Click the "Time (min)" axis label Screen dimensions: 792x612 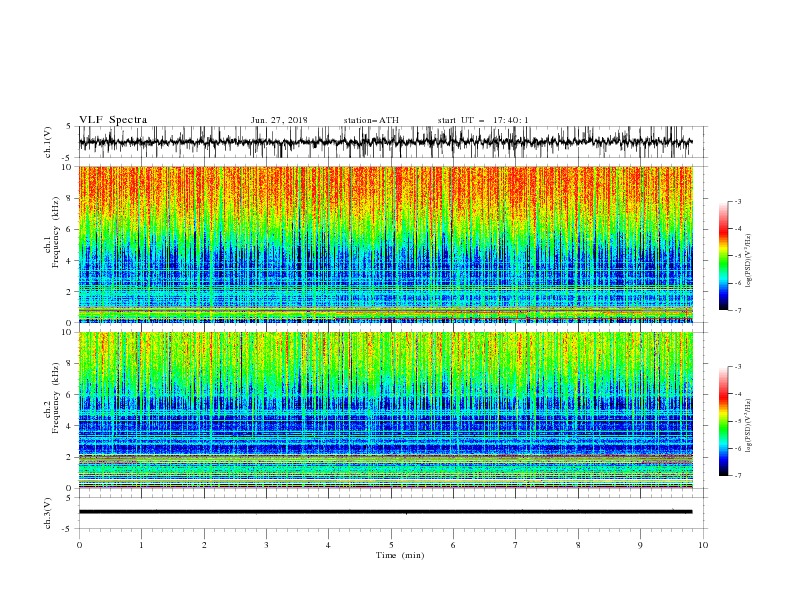point(400,555)
